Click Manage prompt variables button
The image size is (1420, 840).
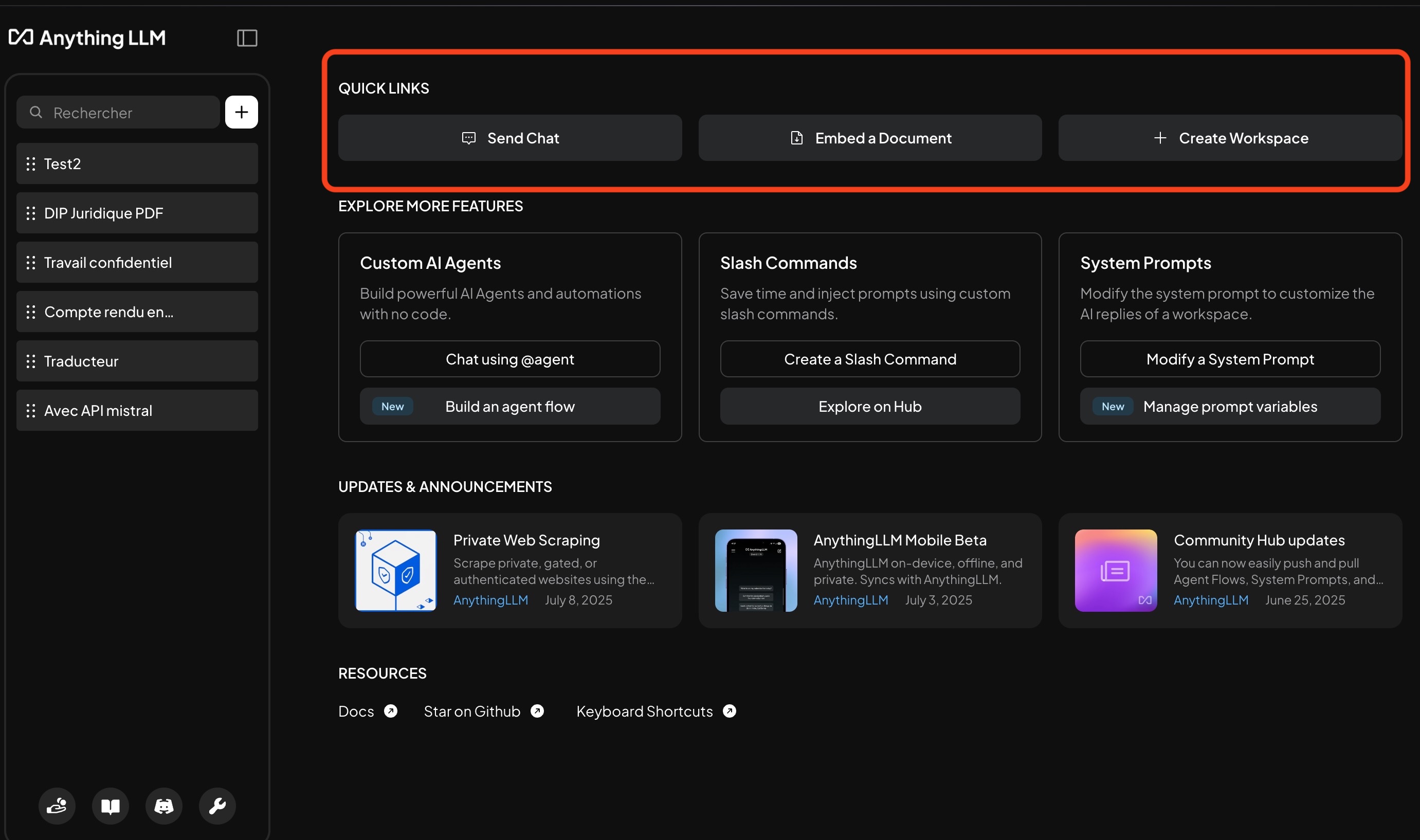click(1230, 407)
